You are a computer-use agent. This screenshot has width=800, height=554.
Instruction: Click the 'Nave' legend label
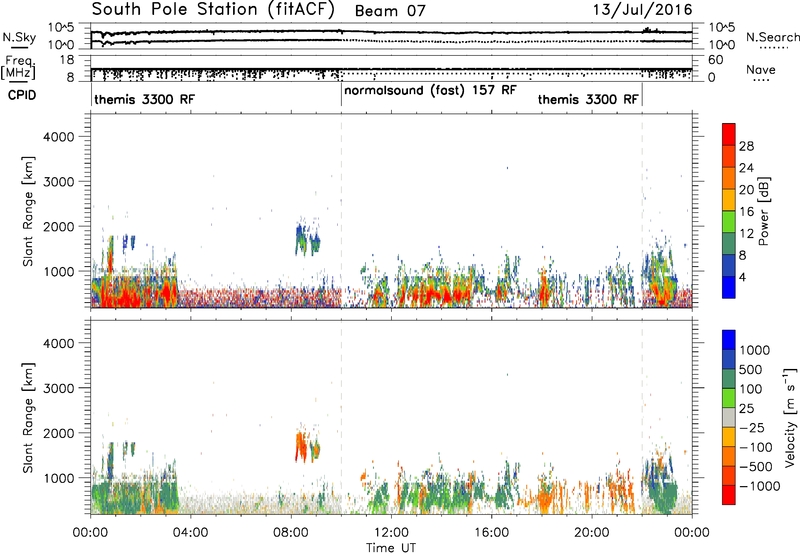pyautogui.click(x=760, y=70)
